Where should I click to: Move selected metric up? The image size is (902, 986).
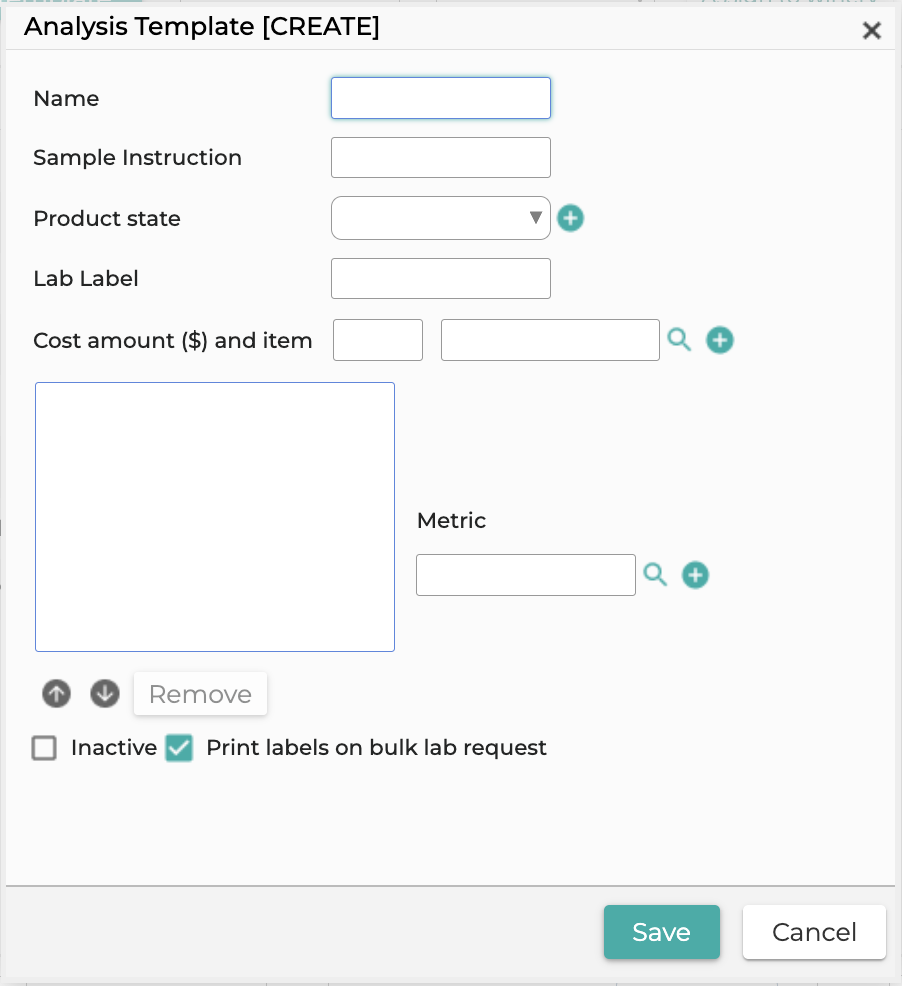click(x=57, y=694)
